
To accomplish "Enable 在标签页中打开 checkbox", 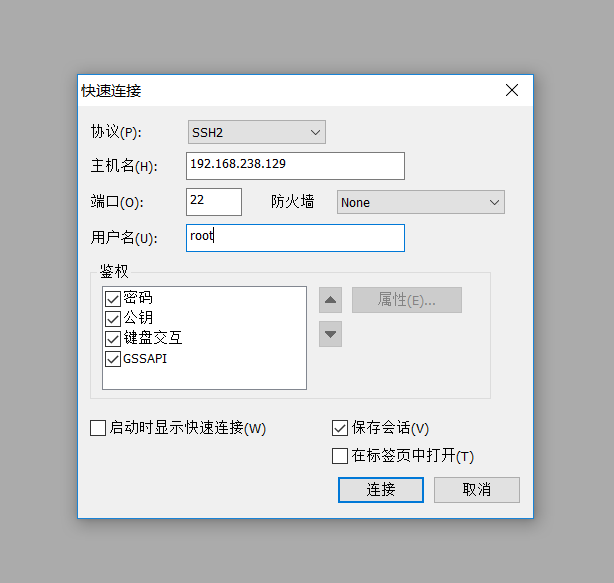I will click(x=340, y=456).
